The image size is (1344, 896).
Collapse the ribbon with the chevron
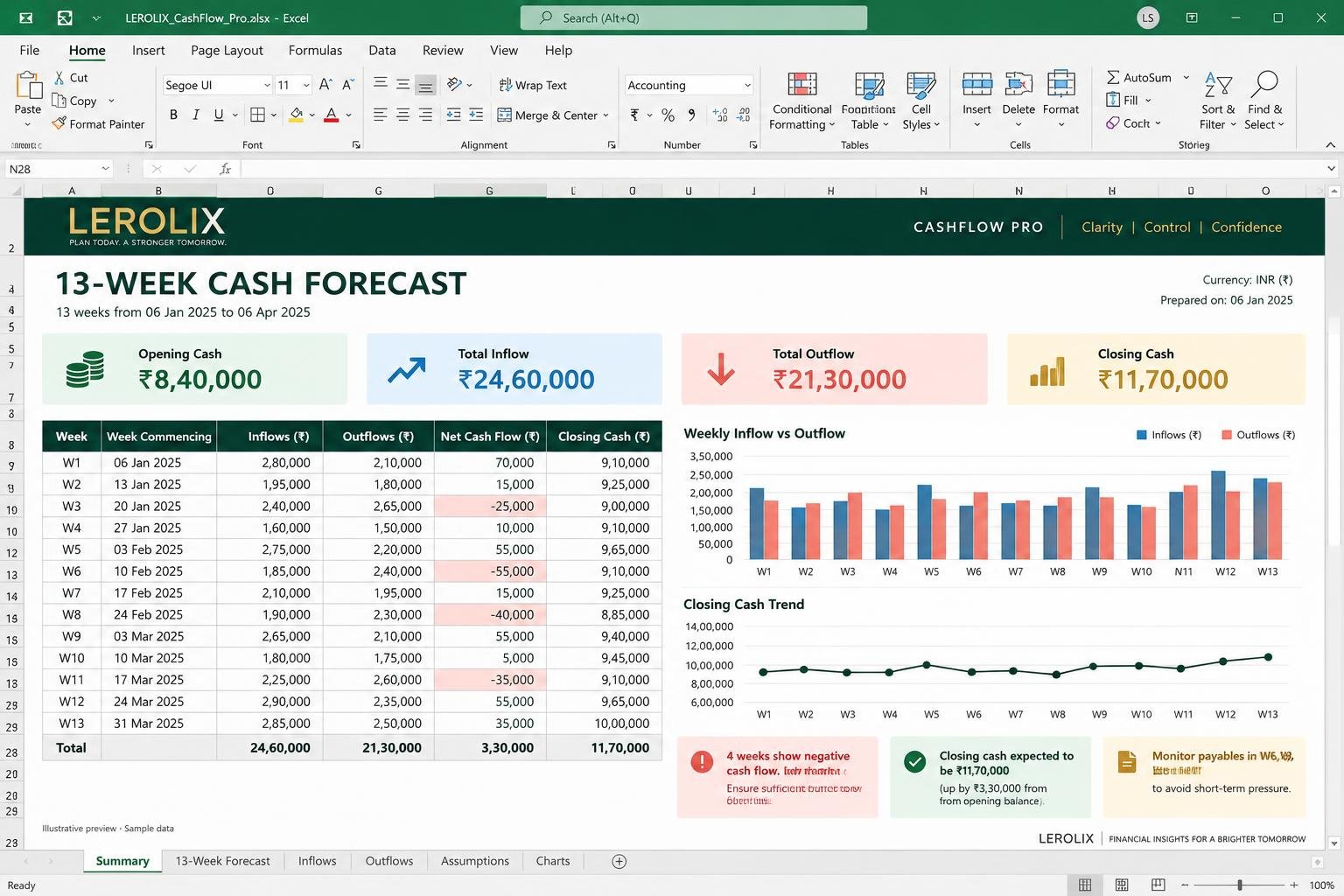tap(1331, 145)
